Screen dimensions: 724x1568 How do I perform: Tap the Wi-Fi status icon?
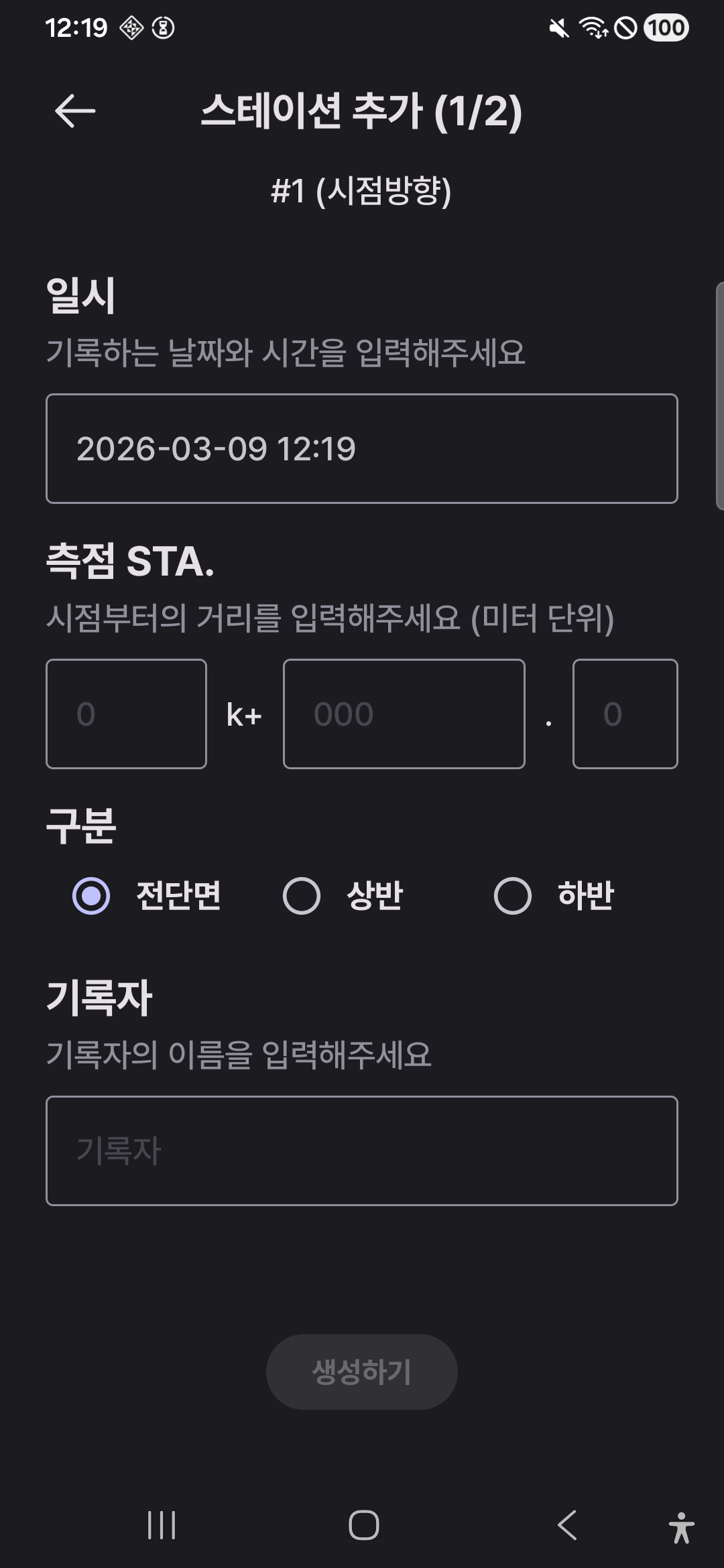593,28
